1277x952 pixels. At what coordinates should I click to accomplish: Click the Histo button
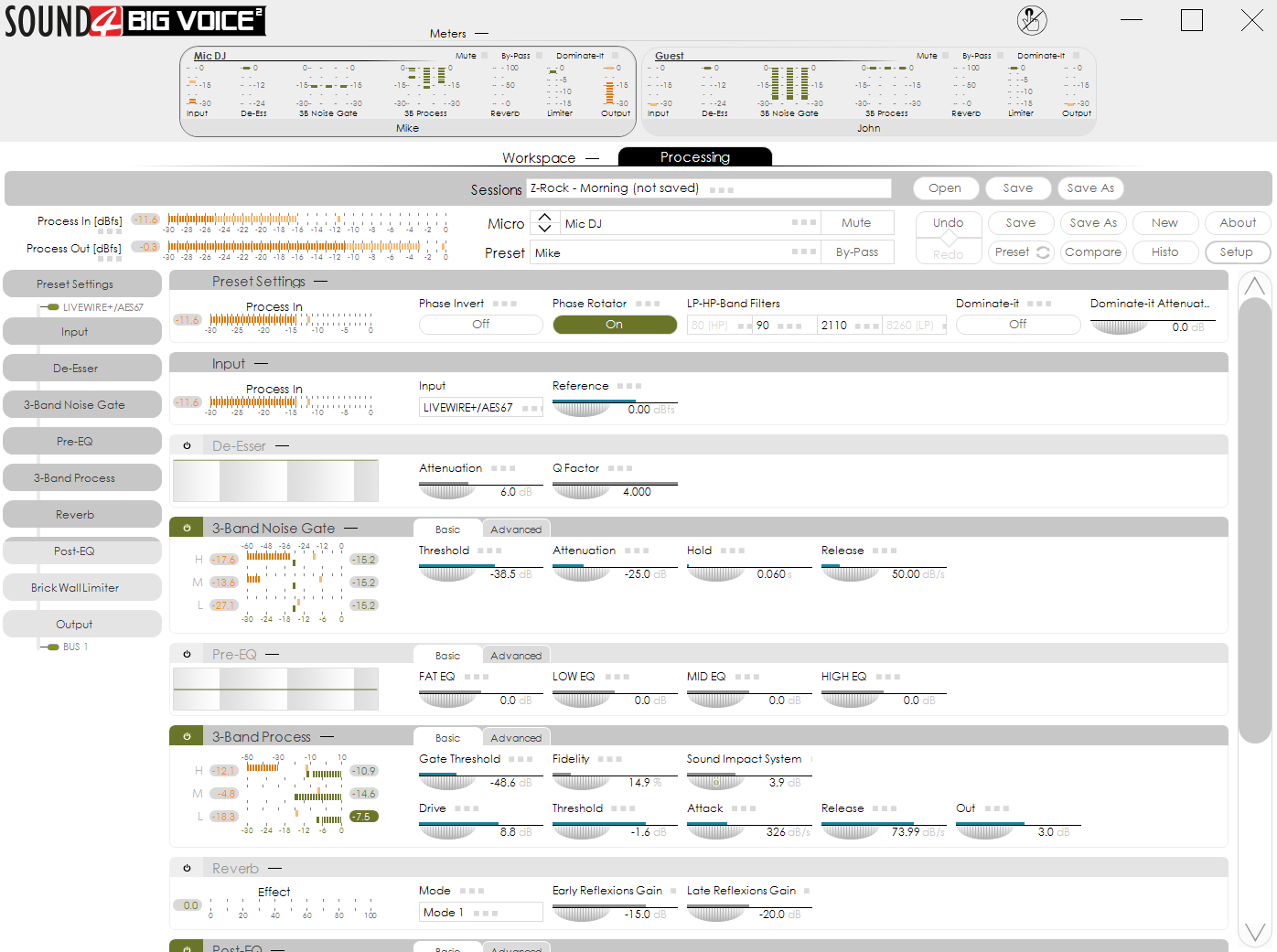tap(1165, 252)
